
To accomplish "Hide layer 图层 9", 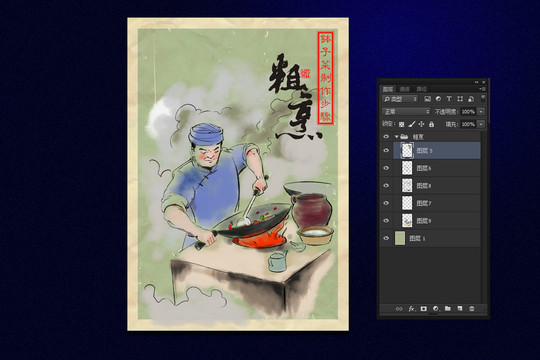I will click(x=386, y=221).
